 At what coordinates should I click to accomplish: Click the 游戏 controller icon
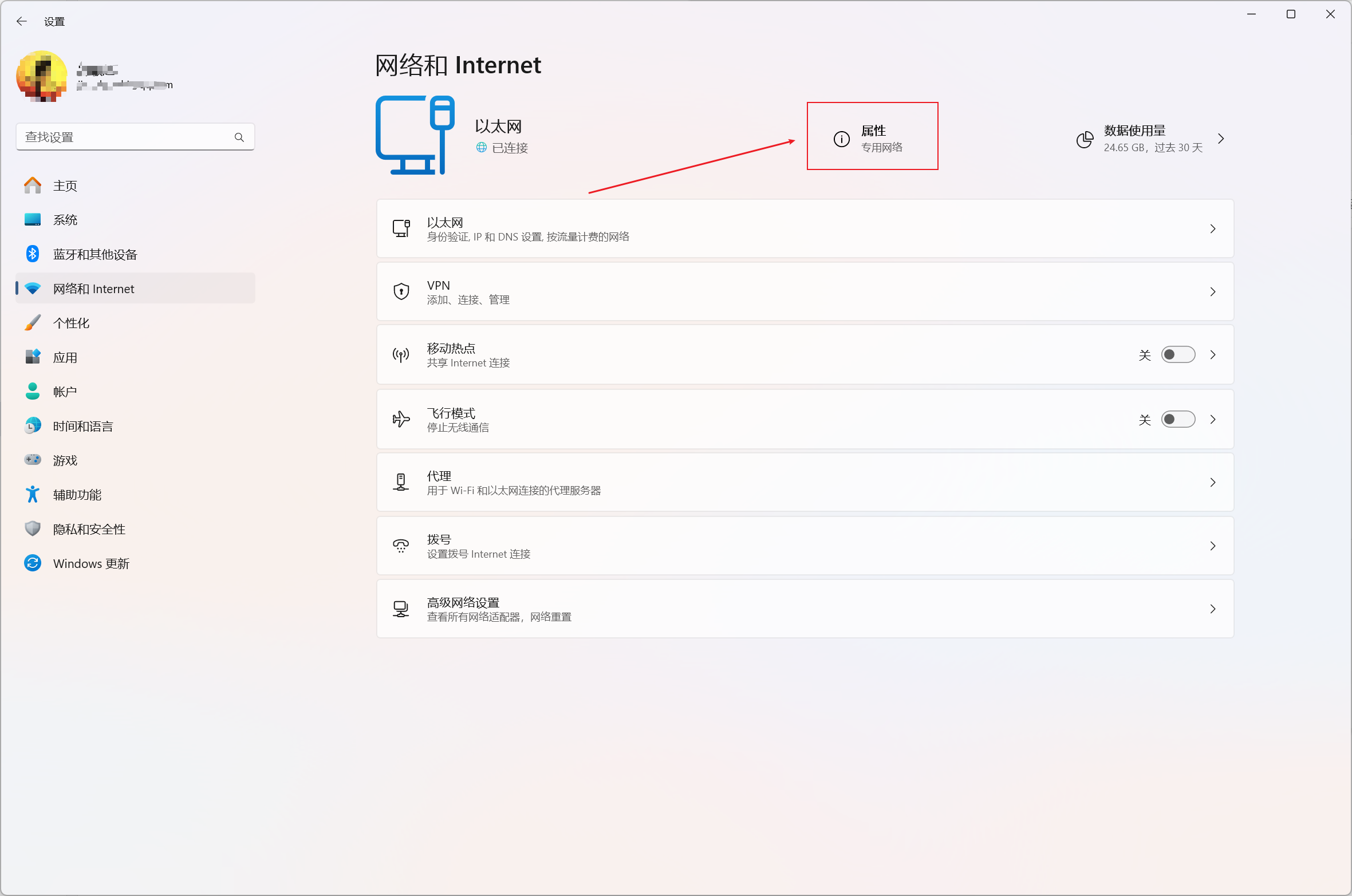pyautogui.click(x=33, y=460)
